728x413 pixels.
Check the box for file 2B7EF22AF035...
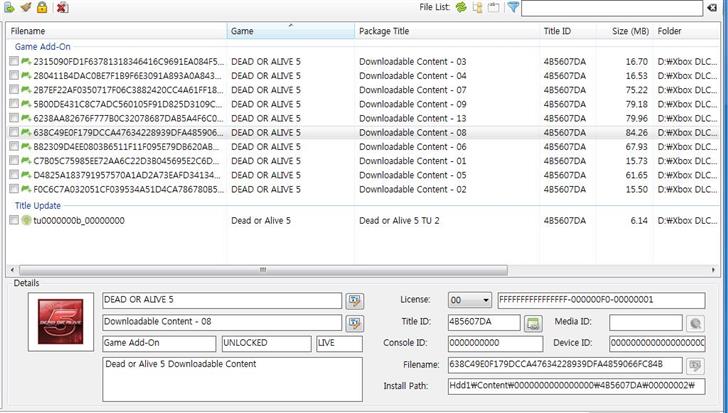14,90
